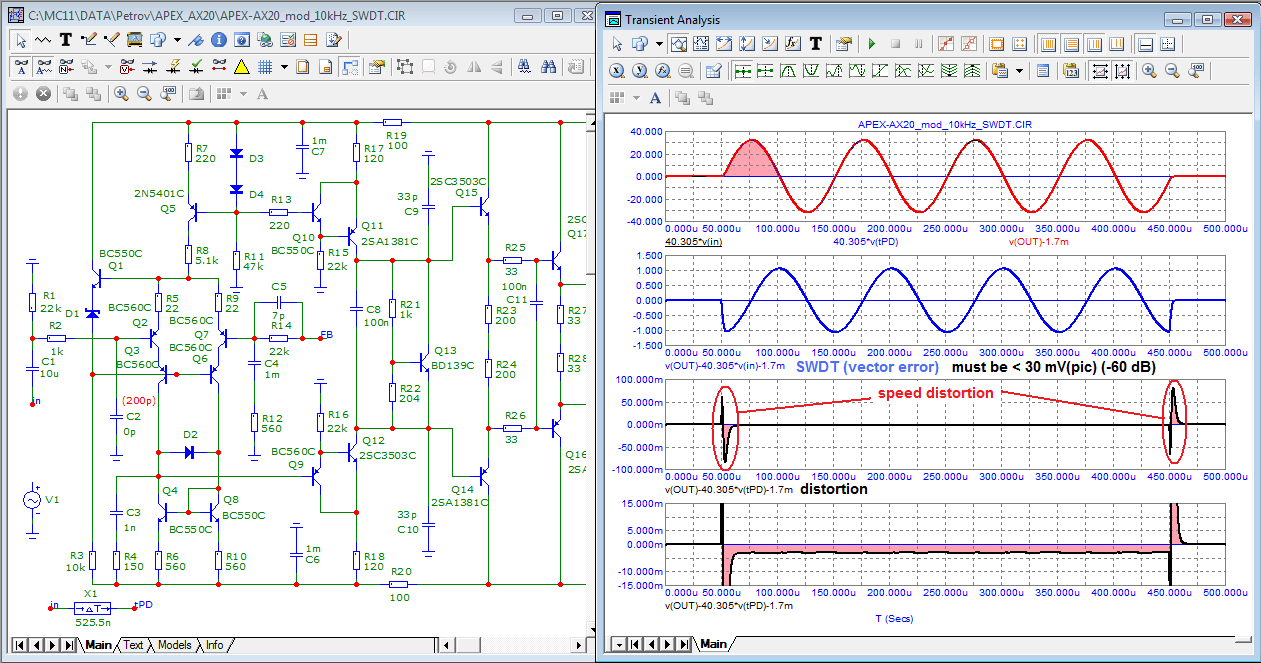1261x663 pixels.
Task: Switch to the Text tab in schematic window
Action: (132, 645)
